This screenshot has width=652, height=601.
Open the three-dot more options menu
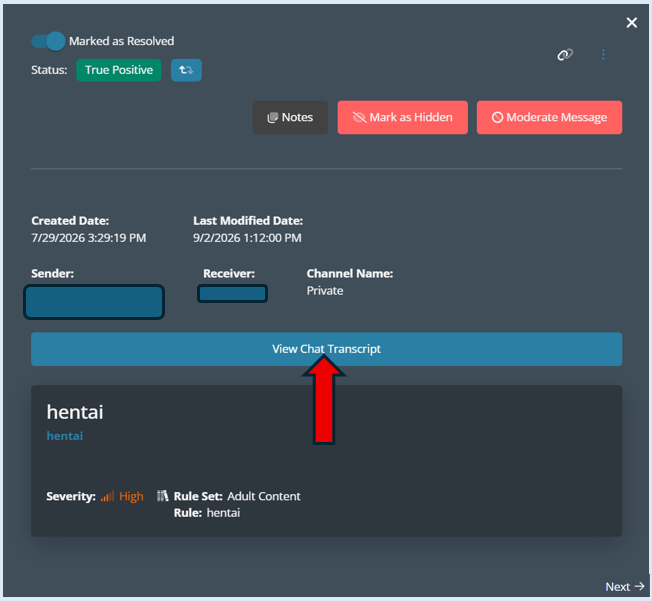(603, 54)
